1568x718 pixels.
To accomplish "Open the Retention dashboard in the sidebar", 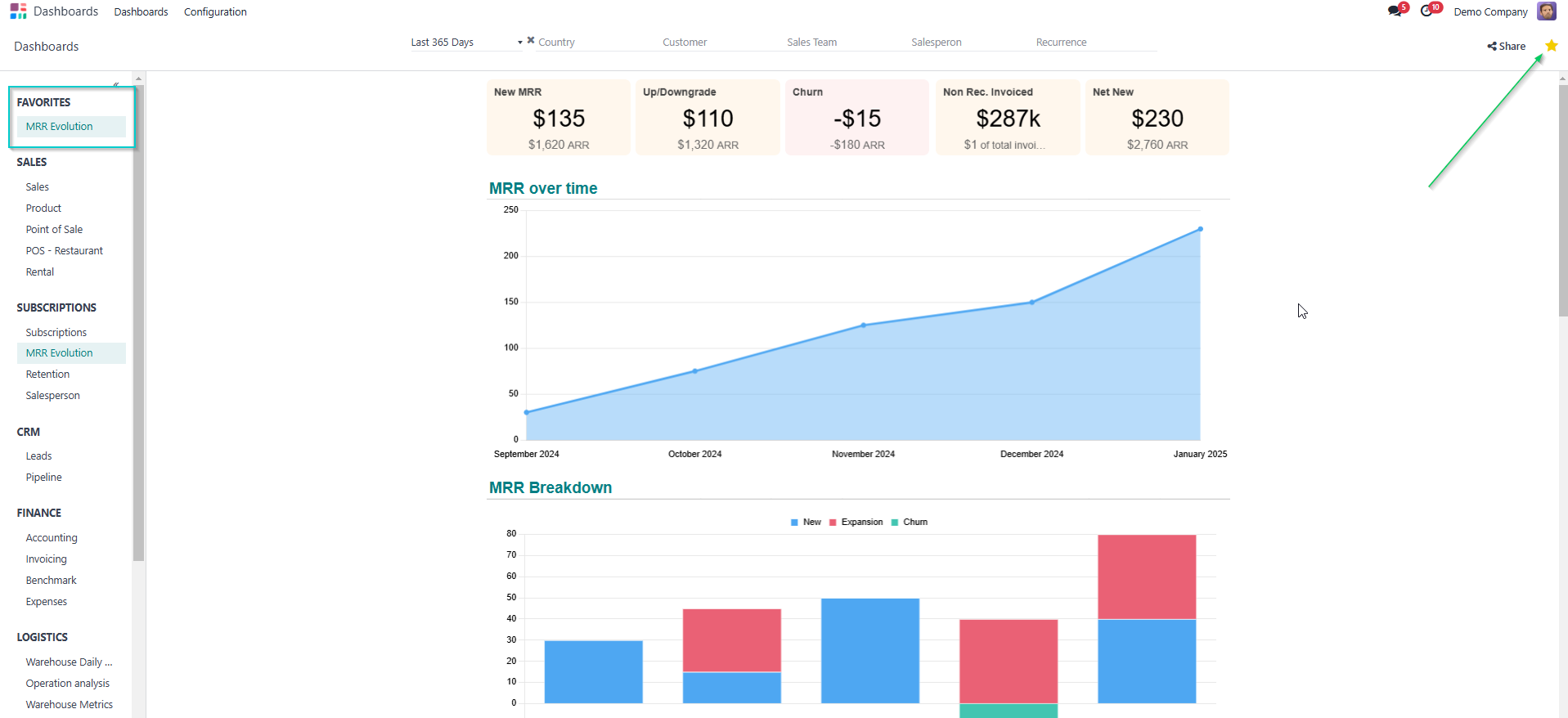I will [47, 375].
